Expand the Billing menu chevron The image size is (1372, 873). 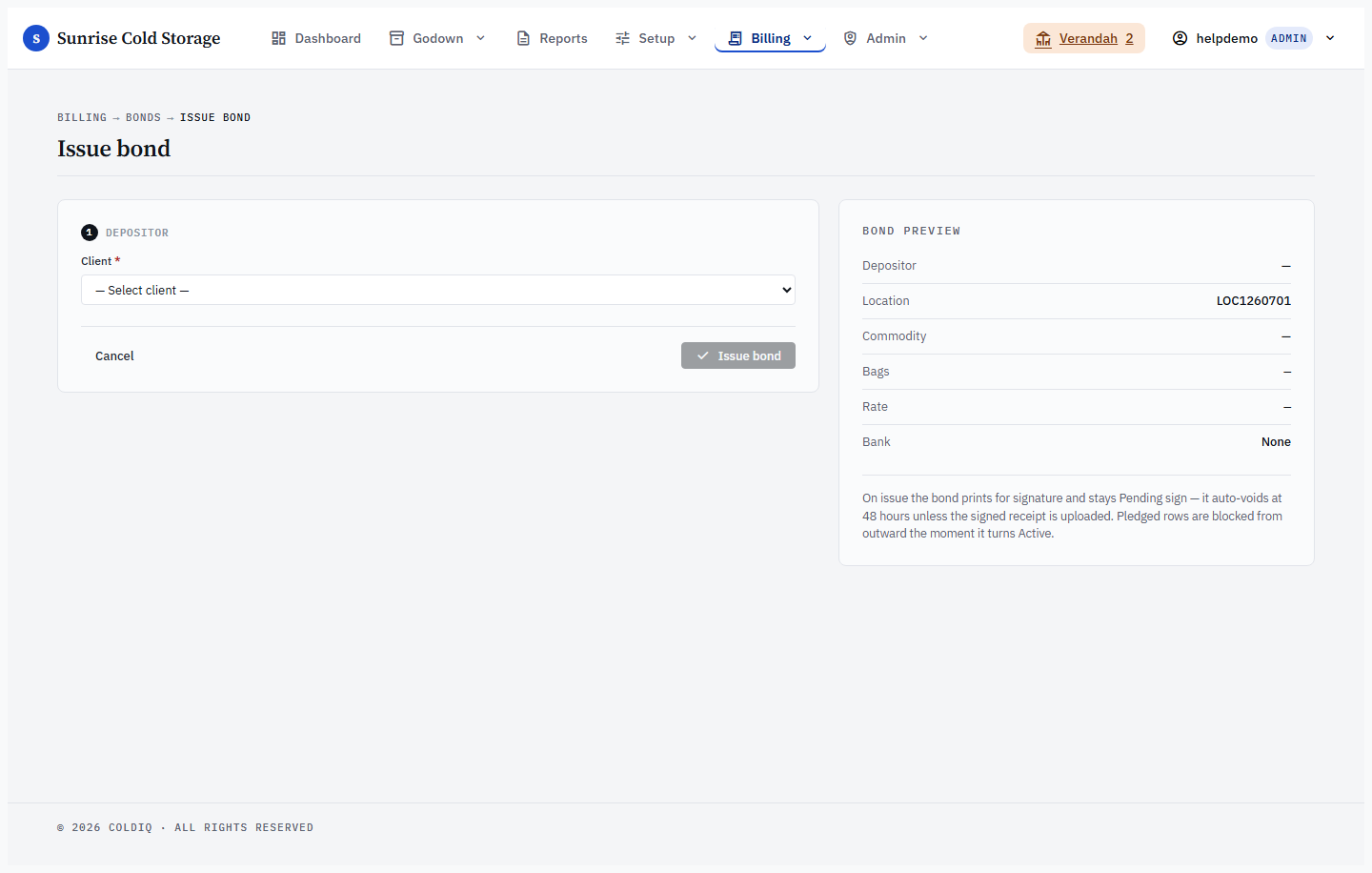[x=807, y=38]
